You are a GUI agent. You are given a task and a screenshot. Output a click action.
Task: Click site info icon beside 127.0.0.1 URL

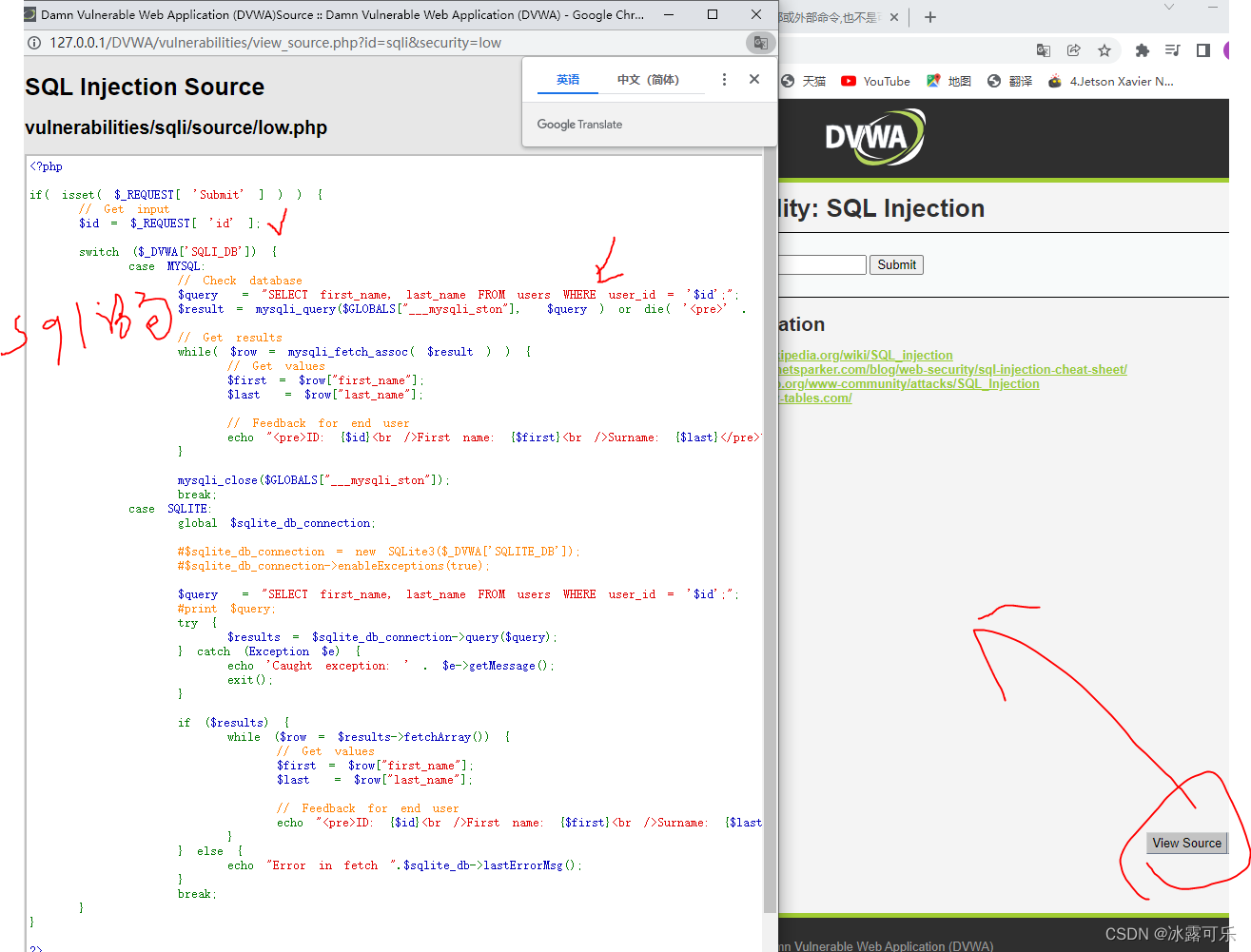point(34,43)
